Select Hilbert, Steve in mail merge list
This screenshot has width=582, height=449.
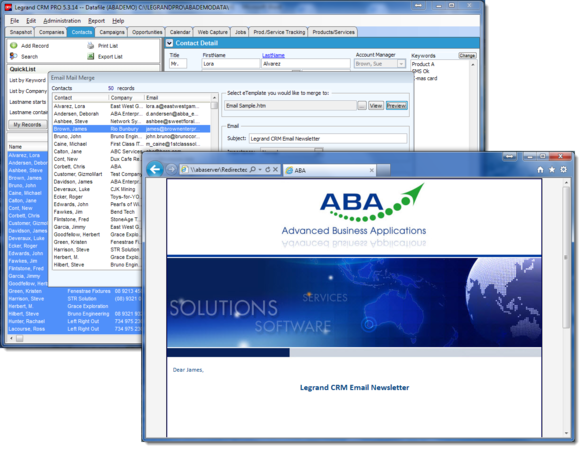(97, 265)
